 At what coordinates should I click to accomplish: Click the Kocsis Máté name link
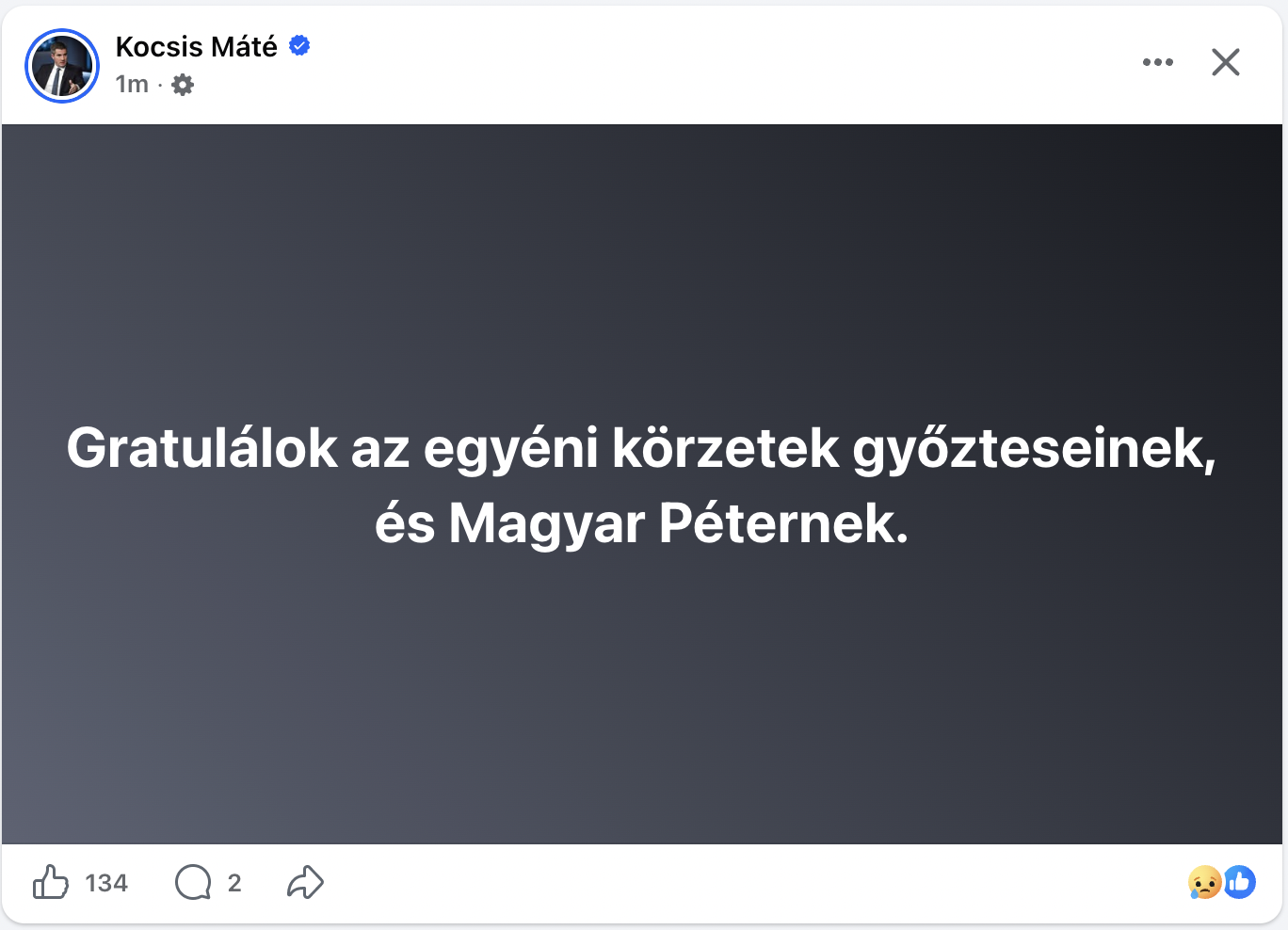(196, 46)
